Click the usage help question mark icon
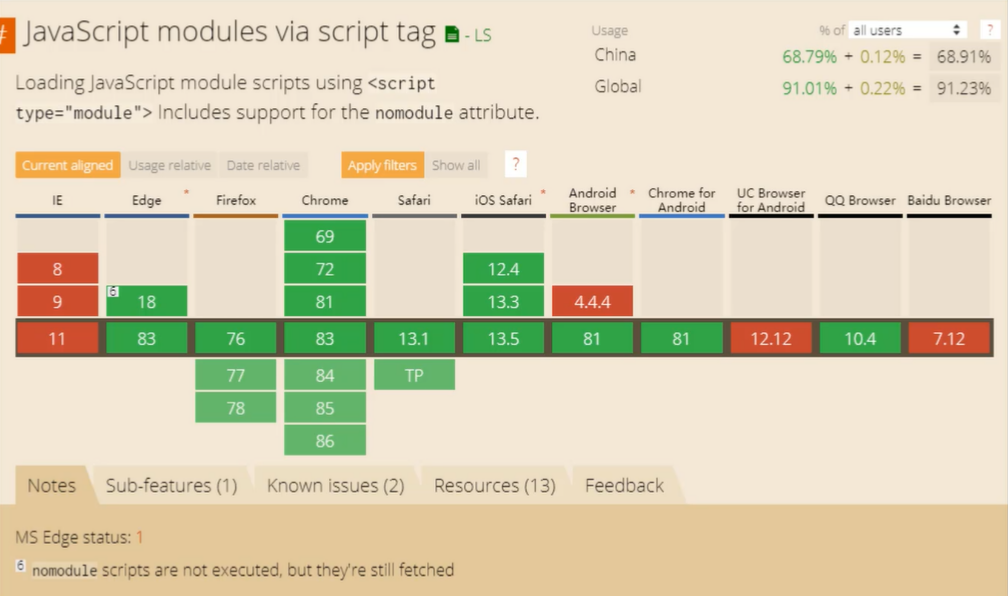1008x596 pixels. (986, 30)
